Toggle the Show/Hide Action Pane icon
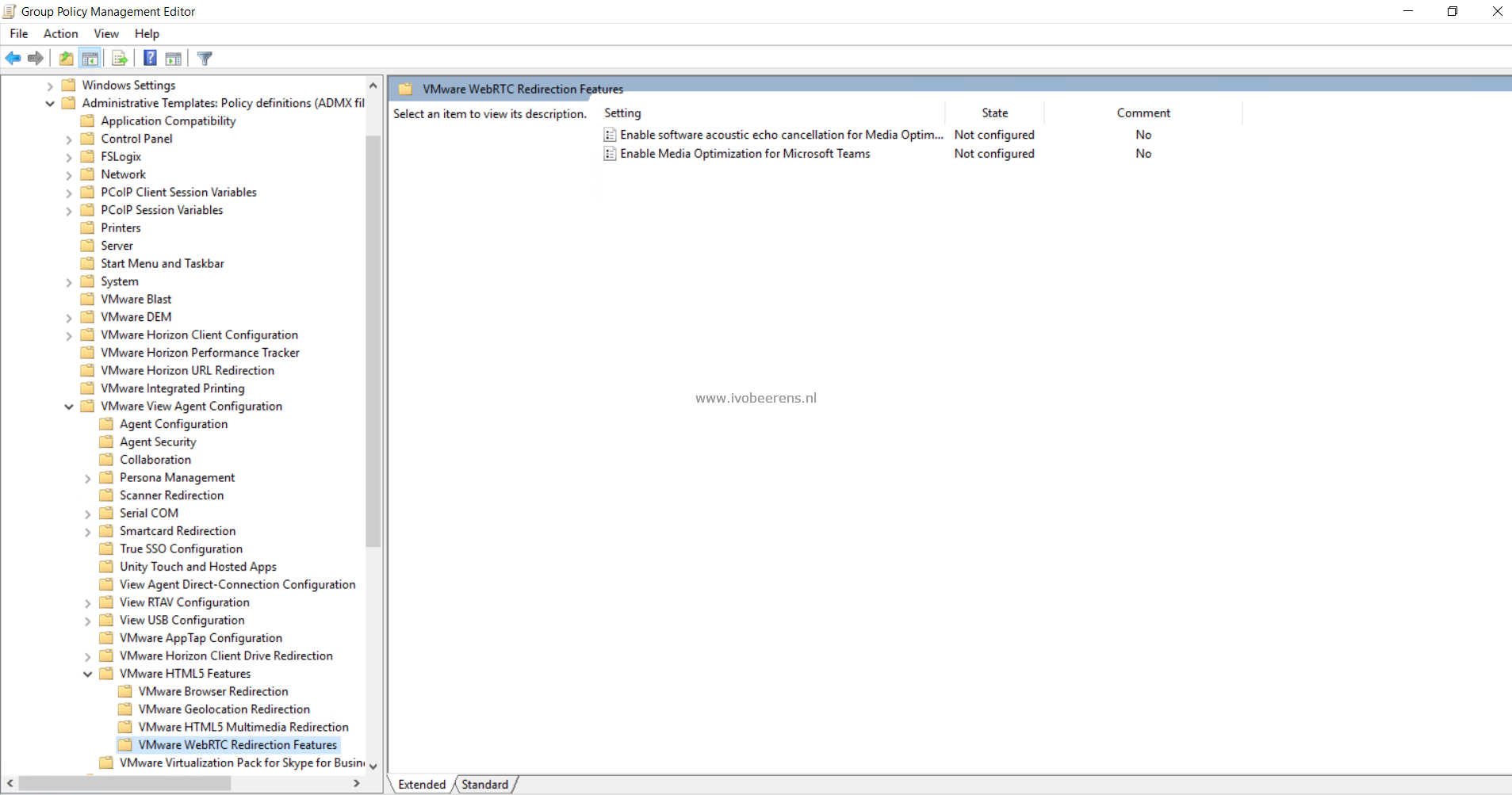This screenshot has height=795, width=1512. [x=174, y=58]
